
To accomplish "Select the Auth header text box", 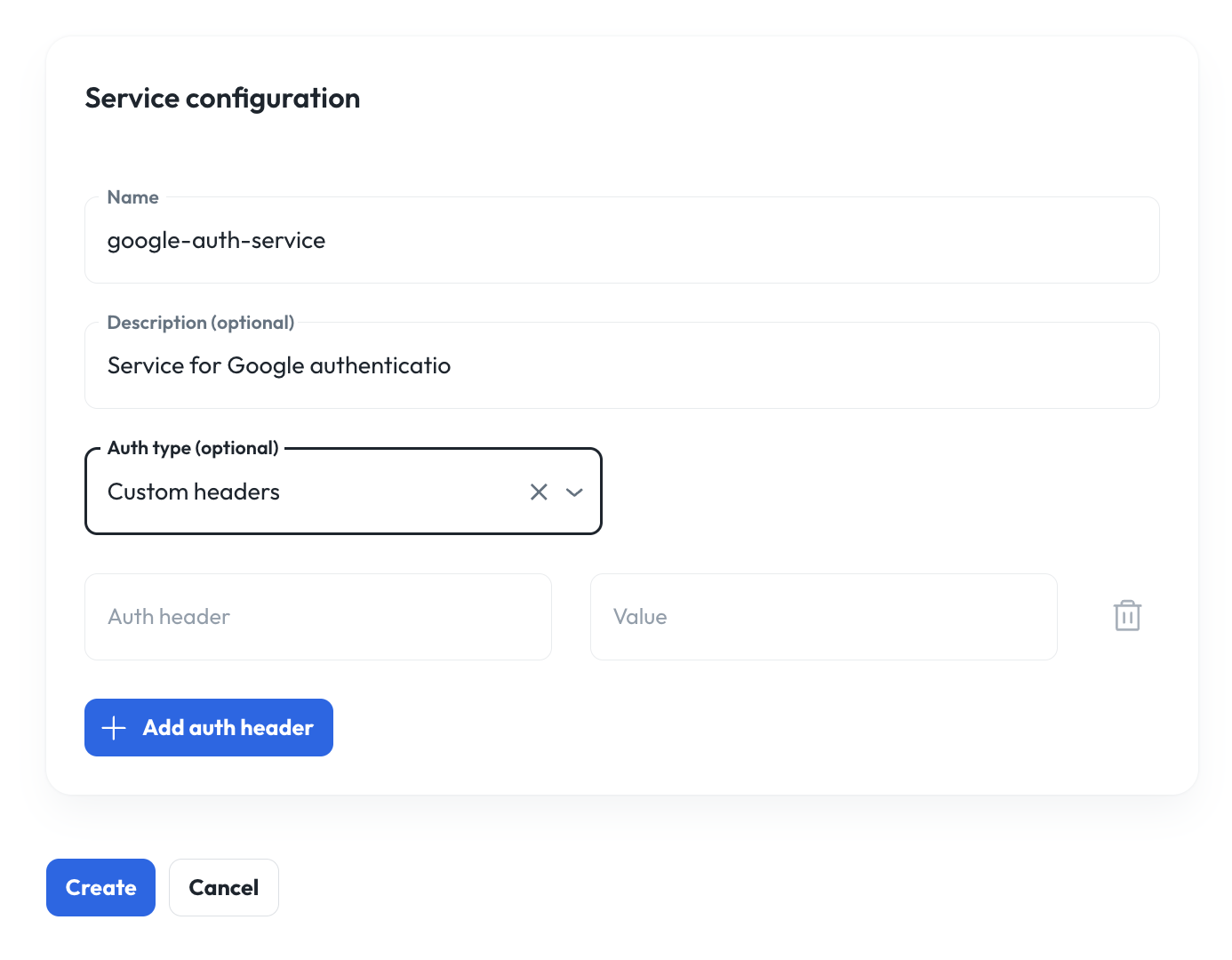I will pyautogui.click(x=318, y=617).
